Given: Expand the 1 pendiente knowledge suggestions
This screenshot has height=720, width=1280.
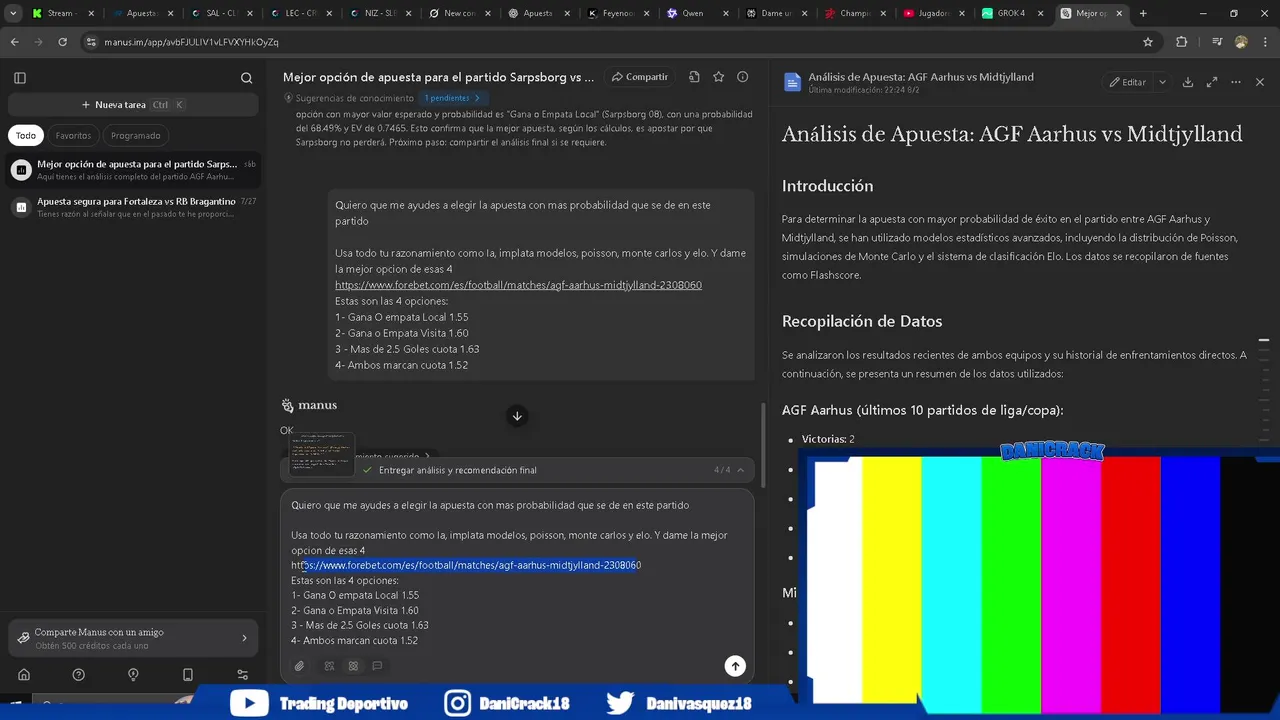Looking at the screenshot, I should (x=452, y=98).
